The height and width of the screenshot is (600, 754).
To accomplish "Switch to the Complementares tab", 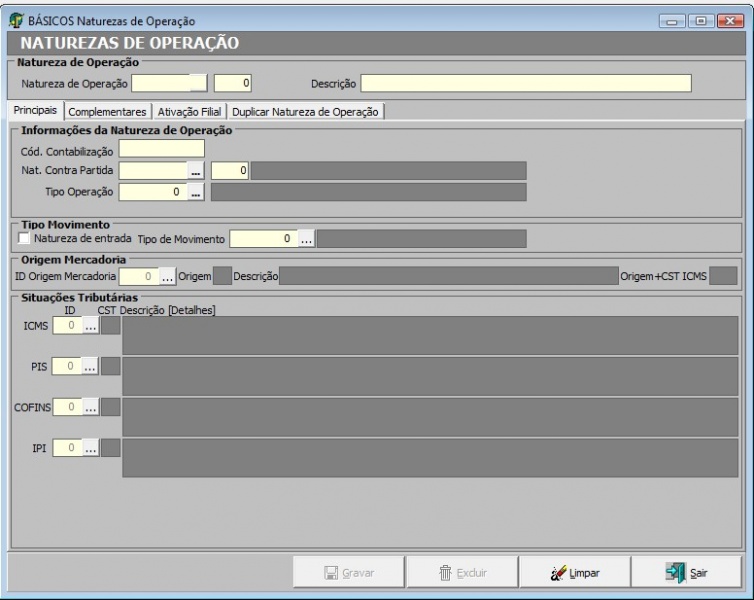I will [109, 112].
